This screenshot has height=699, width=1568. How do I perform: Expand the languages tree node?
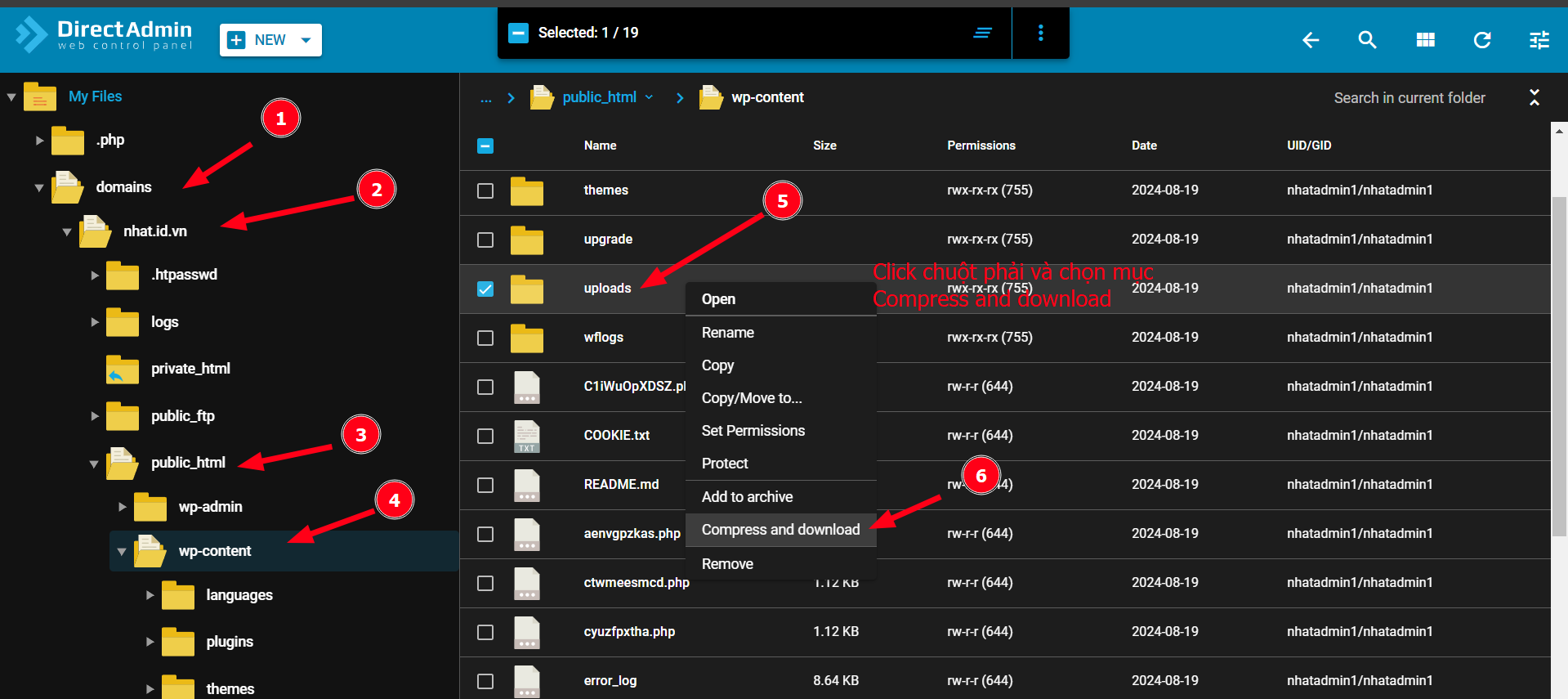click(150, 595)
